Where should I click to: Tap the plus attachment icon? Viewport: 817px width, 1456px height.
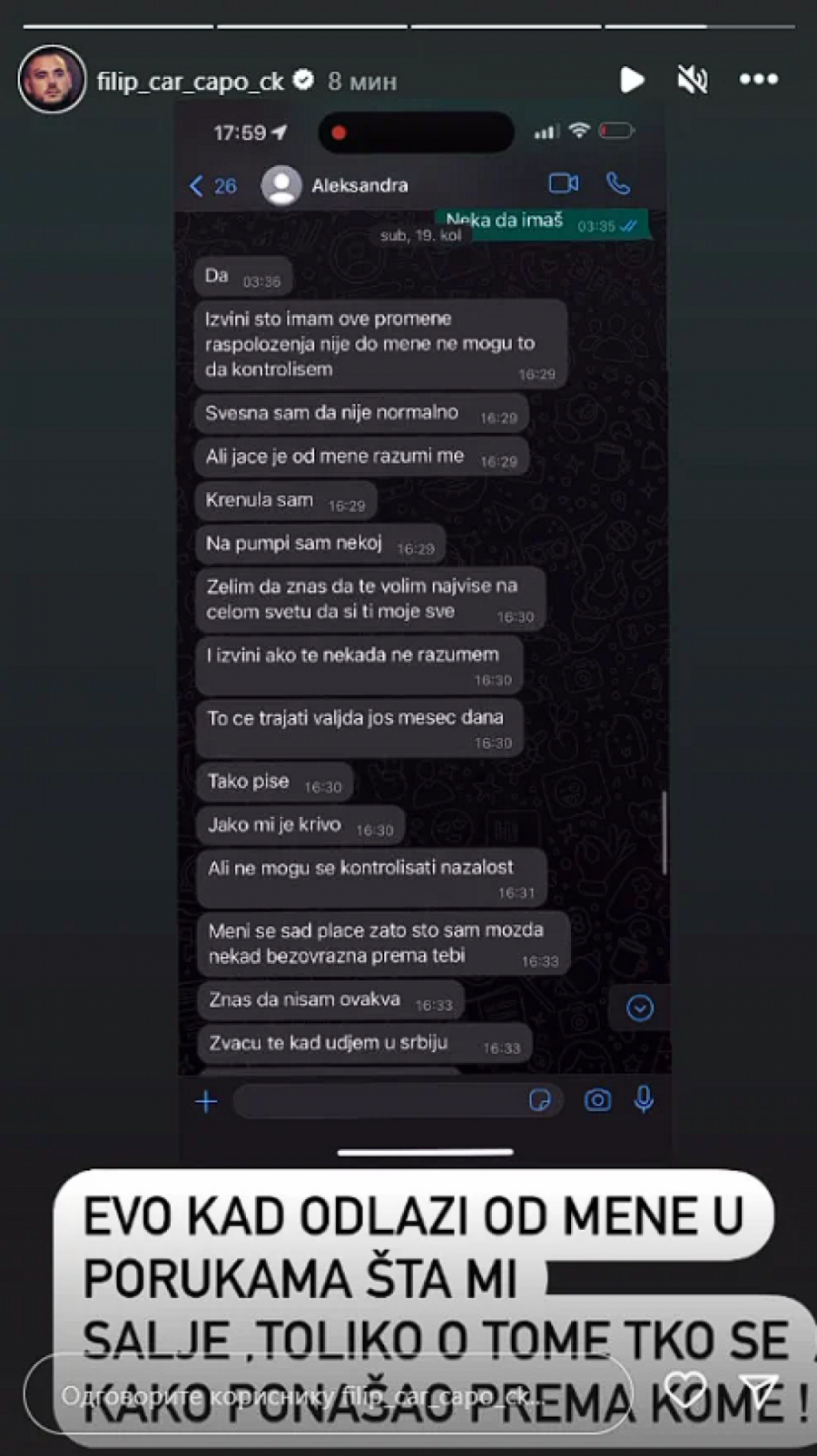(206, 1101)
